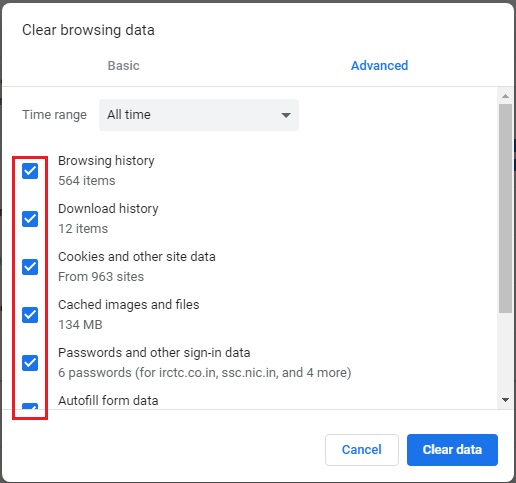
Task: Click the vertical scrollbar thumb
Action: click(x=505, y=208)
